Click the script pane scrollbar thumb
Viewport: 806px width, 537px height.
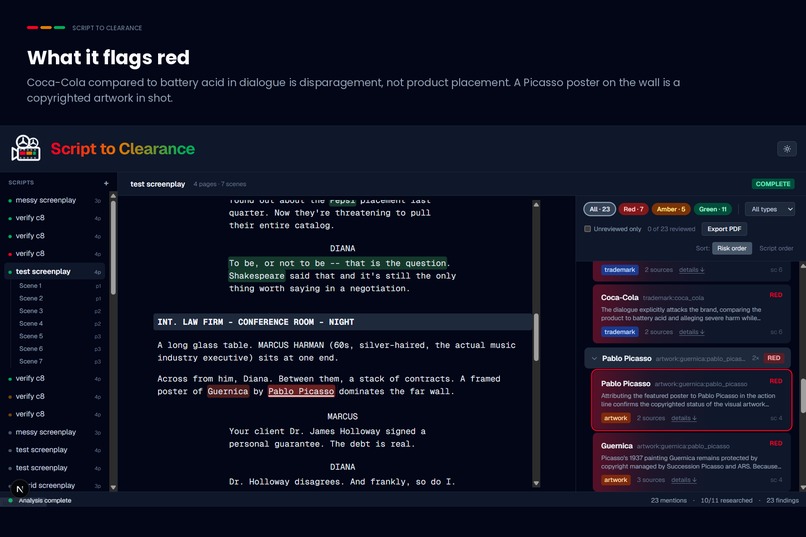tap(536, 337)
